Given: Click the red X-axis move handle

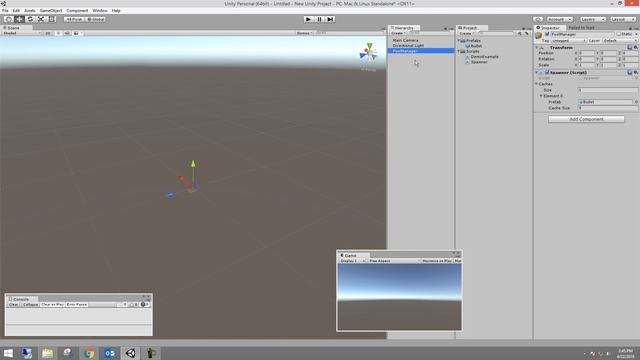Looking at the screenshot, I should 182,178.
